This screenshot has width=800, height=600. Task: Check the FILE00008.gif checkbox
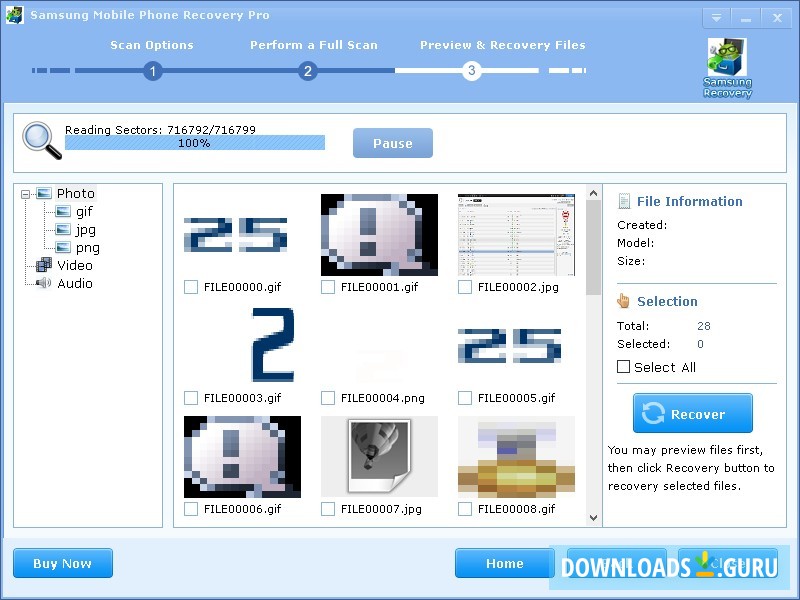465,509
